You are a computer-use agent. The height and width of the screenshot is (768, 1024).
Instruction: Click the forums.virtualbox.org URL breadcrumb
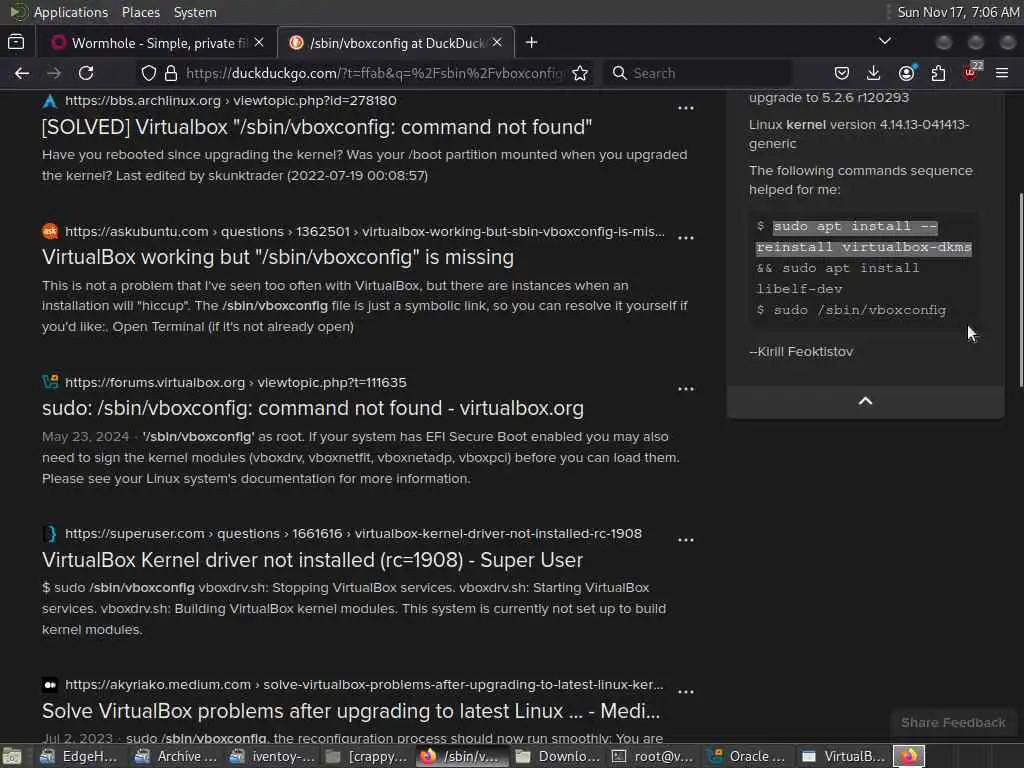click(235, 383)
